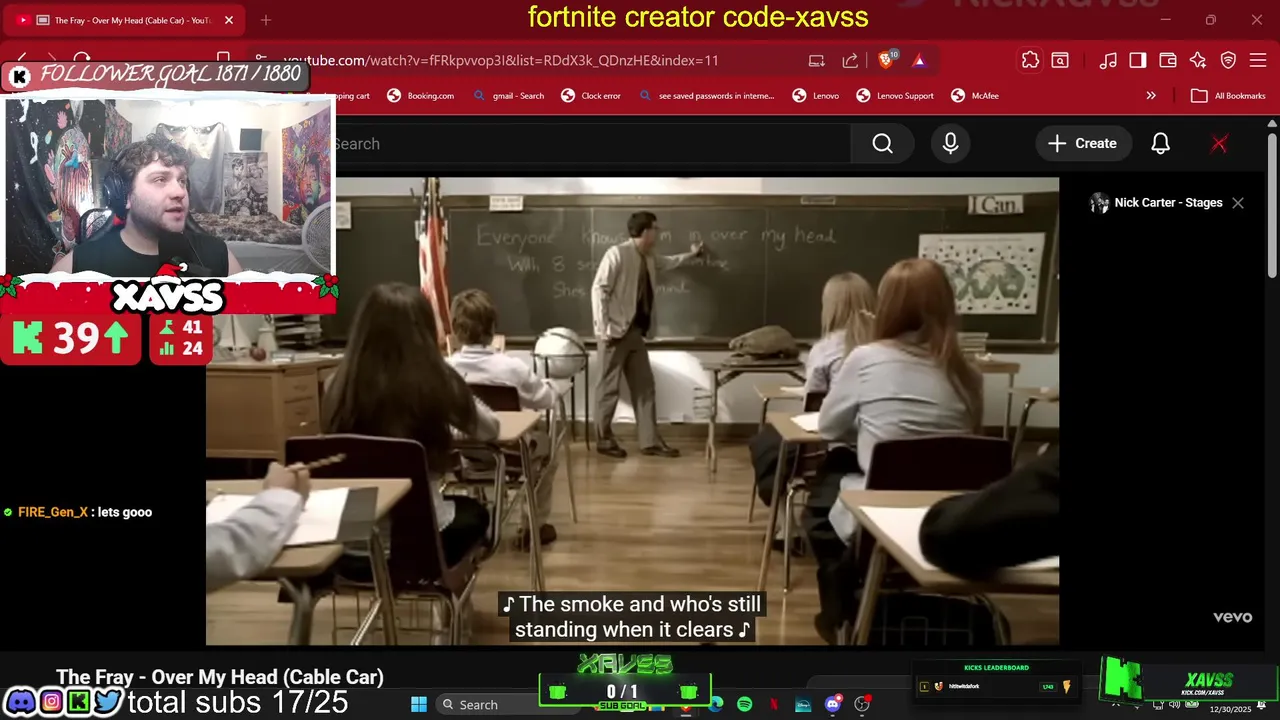Open OBS Studio from the taskbar
1280x720 pixels.
[x=862, y=705]
